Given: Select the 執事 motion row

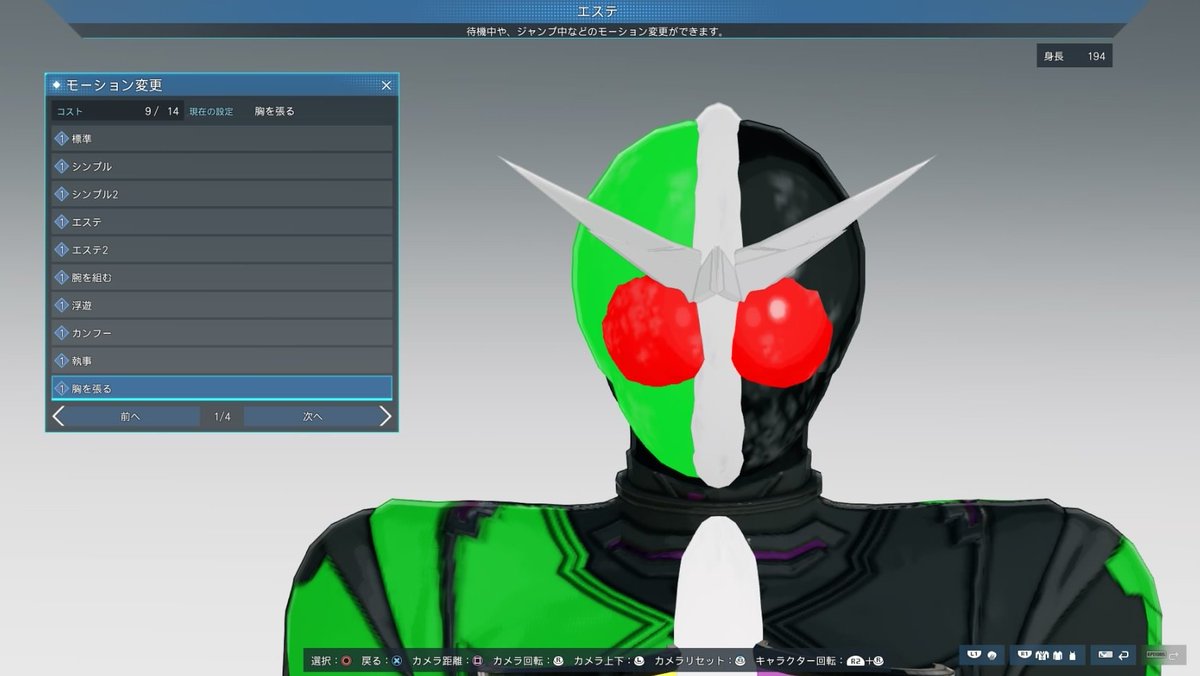Looking at the screenshot, I should click(222, 360).
